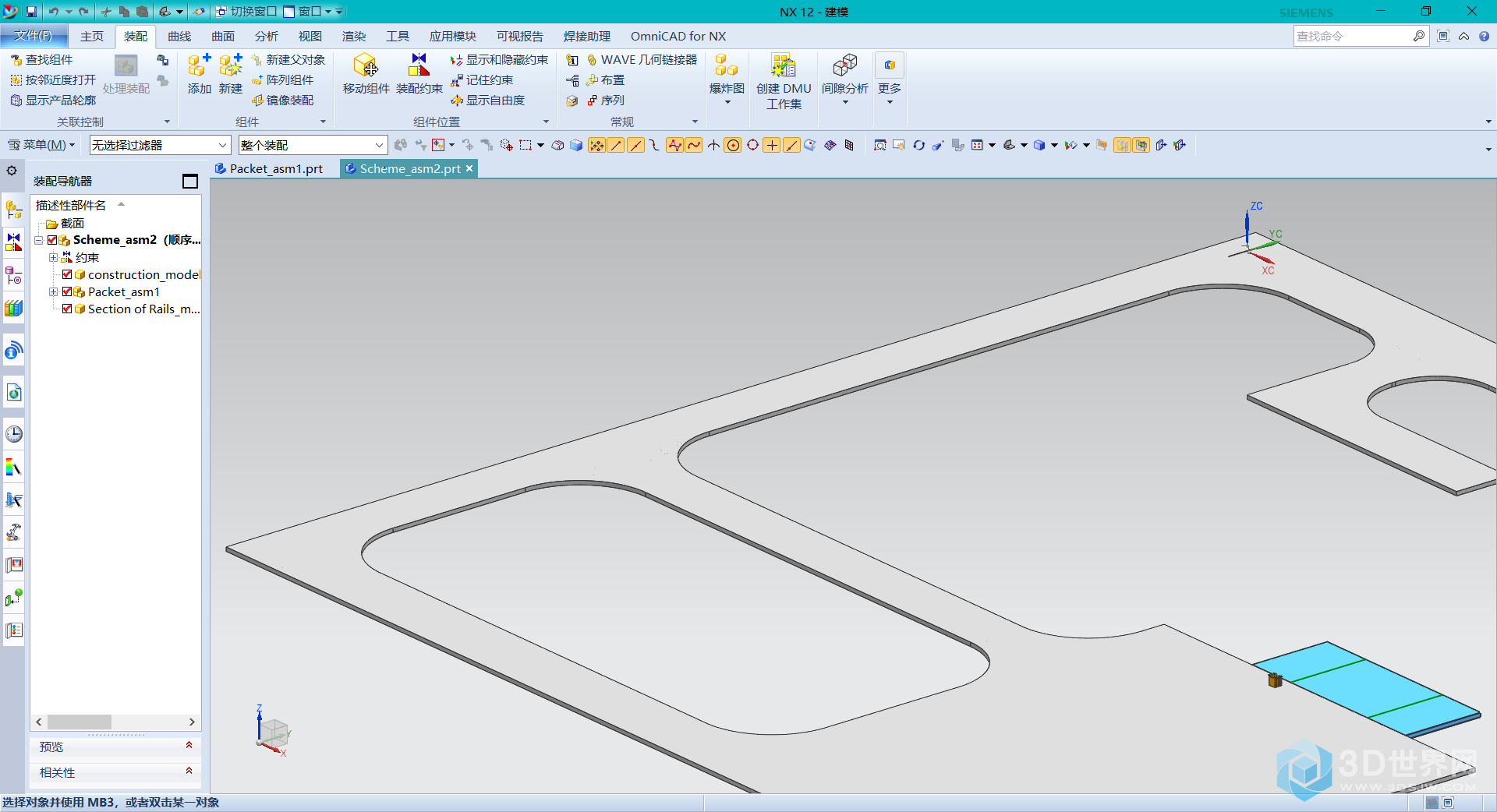This screenshot has width=1497, height=812.
Task: Open the 菜单(M) dropdown menu
Action: 41,145
